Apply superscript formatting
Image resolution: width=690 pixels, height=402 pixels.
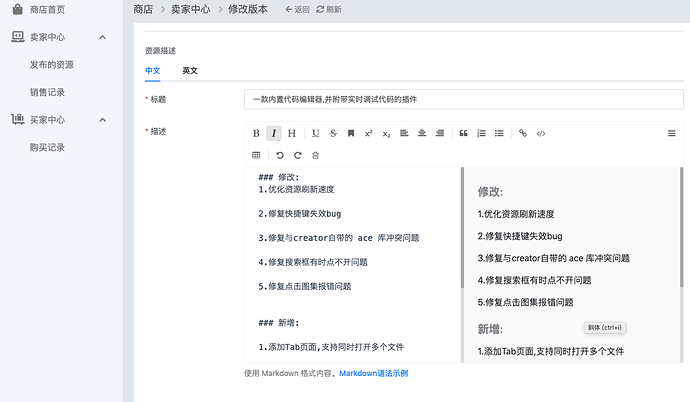pos(369,133)
